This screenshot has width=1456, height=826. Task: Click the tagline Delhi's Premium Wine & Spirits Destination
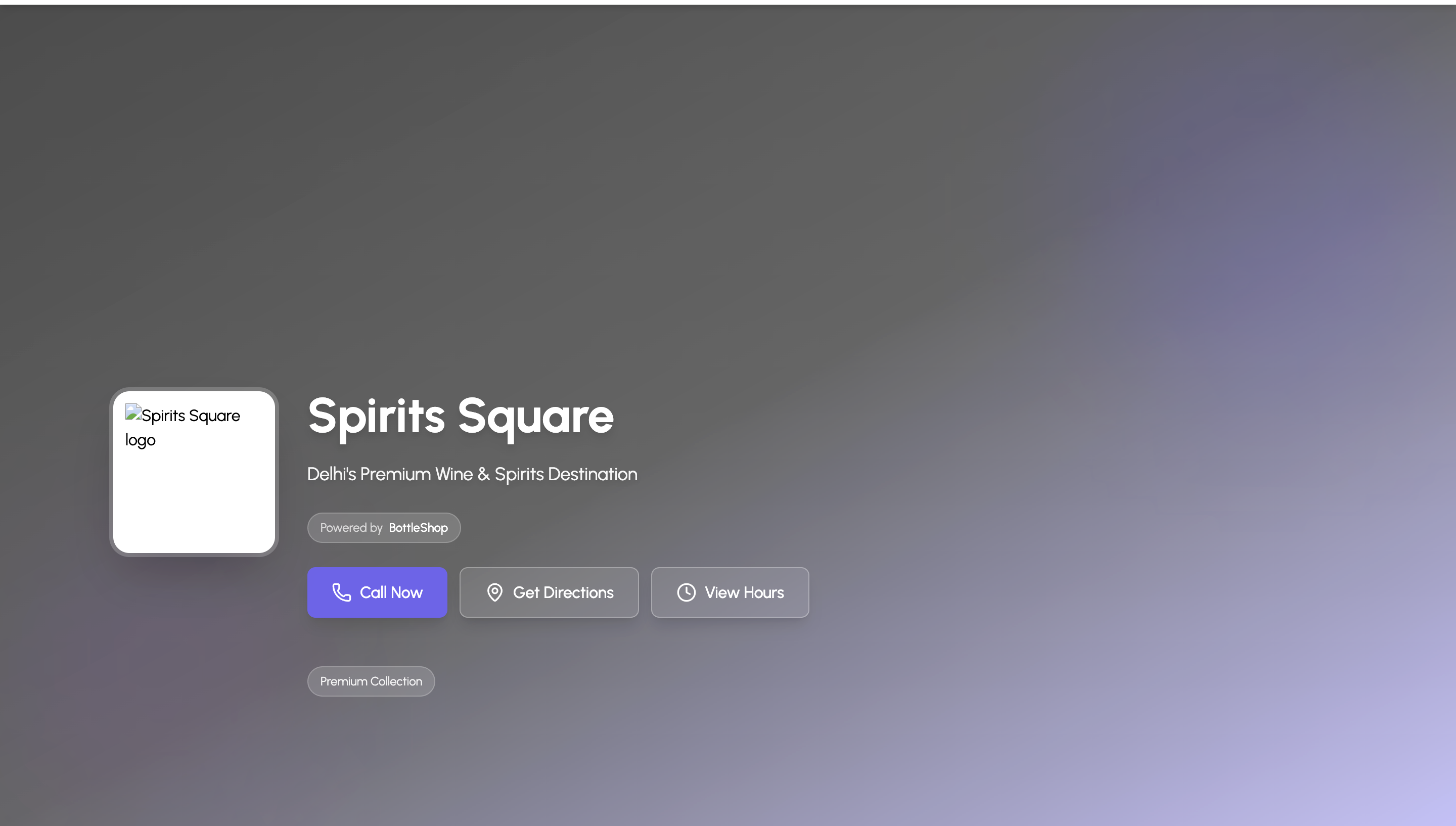click(472, 474)
